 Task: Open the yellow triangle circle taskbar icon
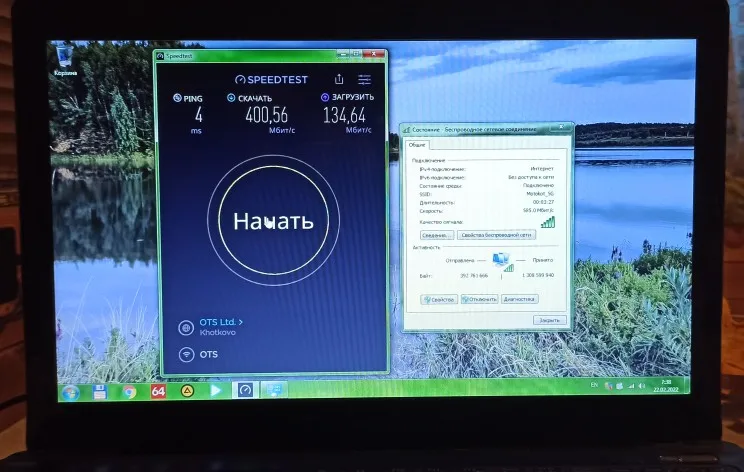pos(187,391)
